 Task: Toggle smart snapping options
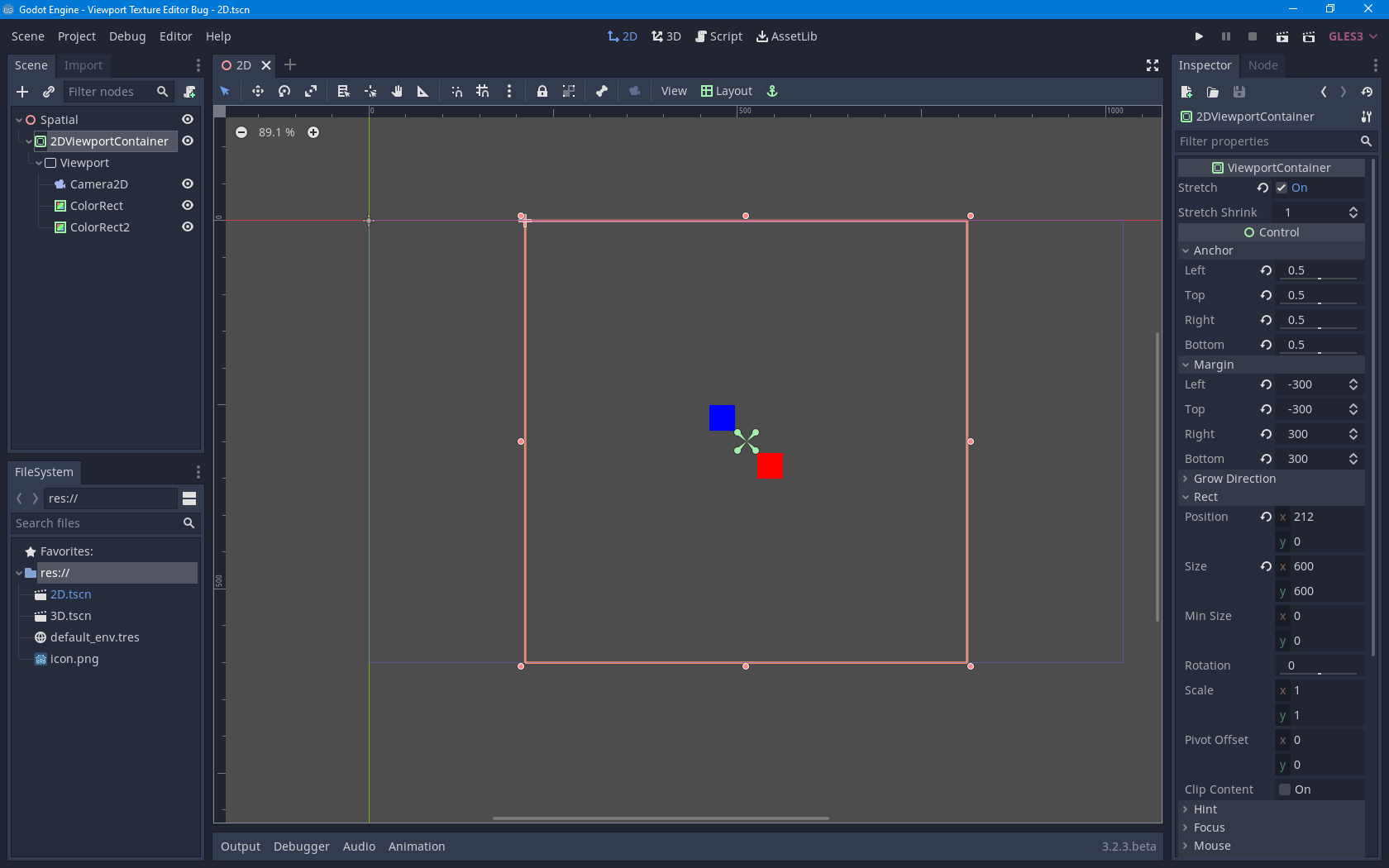456,91
